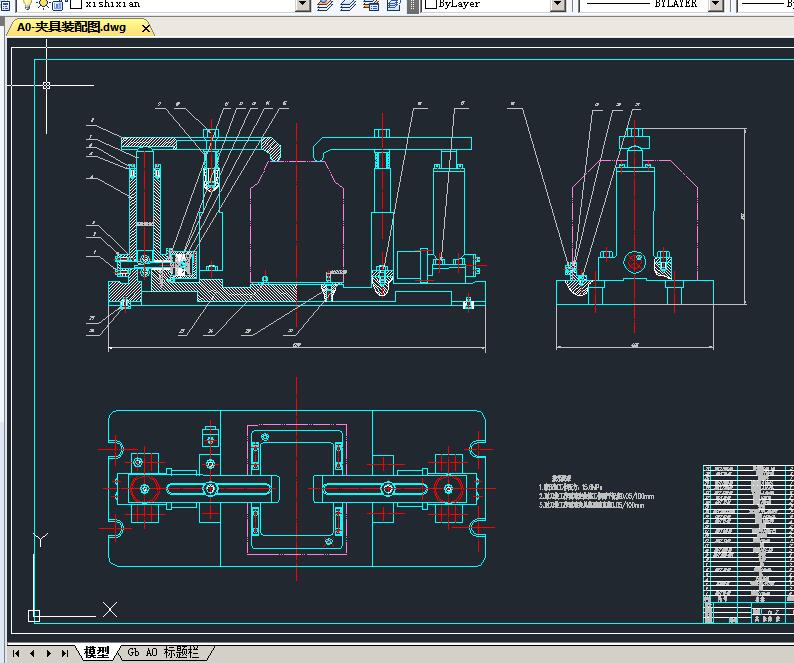
Task: Select the A0-夹具装配图.dwg document tab
Action: (x=72, y=28)
